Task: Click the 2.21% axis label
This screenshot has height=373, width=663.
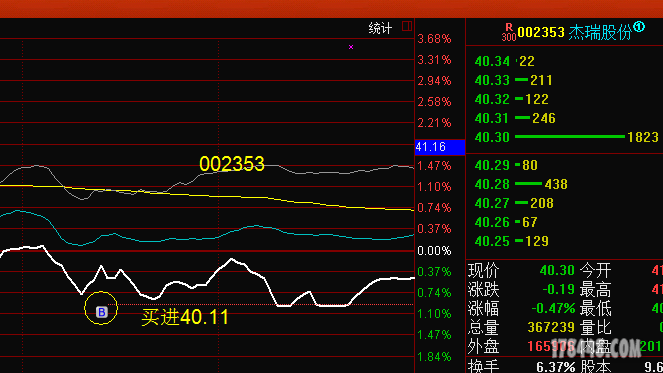Action: (x=434, y=123)
